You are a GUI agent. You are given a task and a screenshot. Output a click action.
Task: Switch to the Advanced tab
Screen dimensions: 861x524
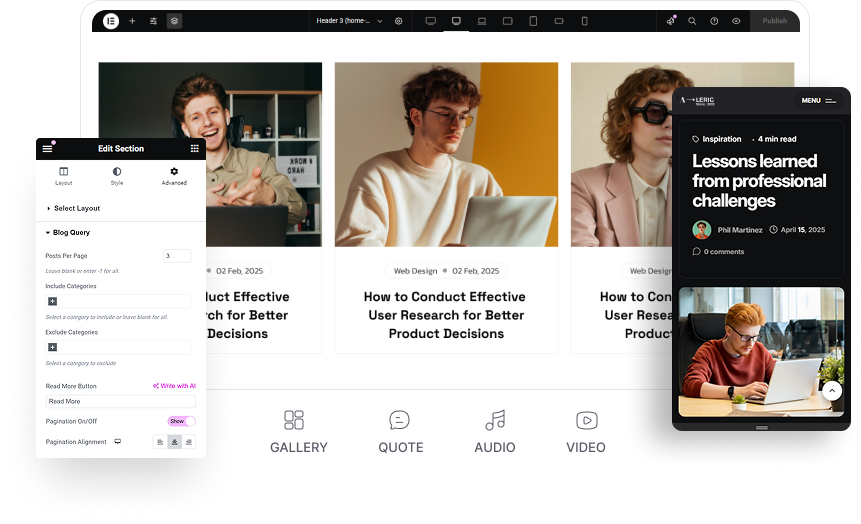pos(174,176)
